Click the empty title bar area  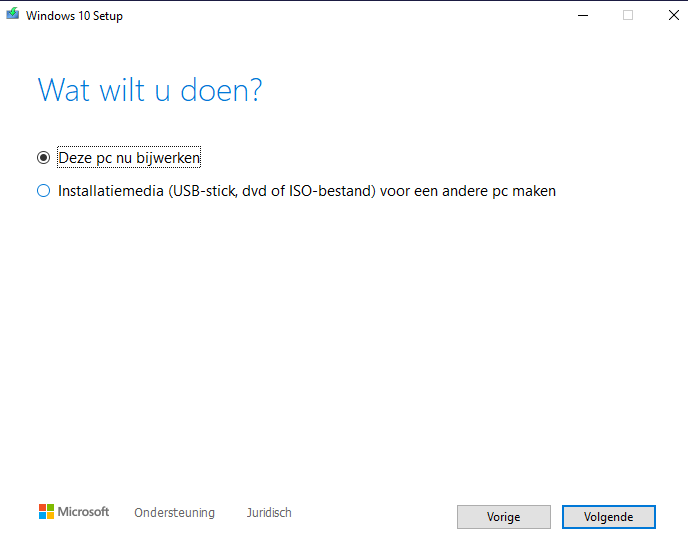(x=350, y=15)
